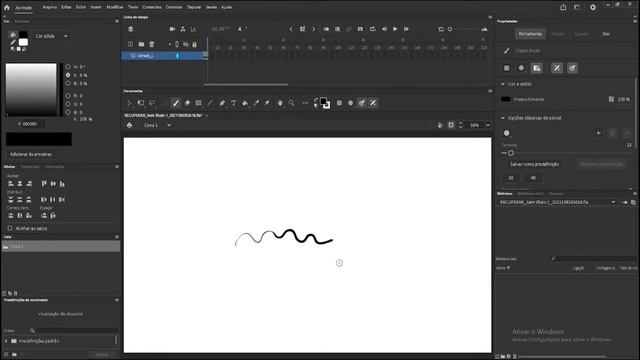This screenshot has height=360, width=640.
Task: Click 'Salvar como predefinição' button
Action: coord(535,164)
